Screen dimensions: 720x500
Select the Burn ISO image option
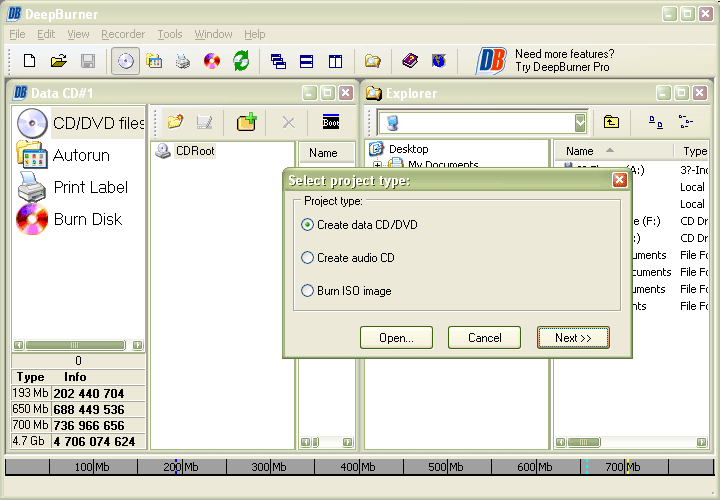pyautogui.click(x=308, y=291)
